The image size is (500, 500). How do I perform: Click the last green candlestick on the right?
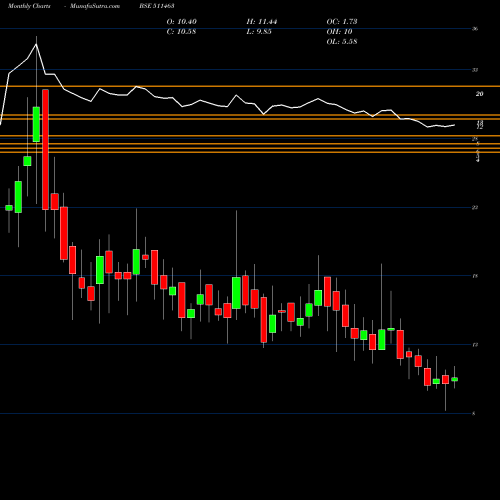coord(454,379)
